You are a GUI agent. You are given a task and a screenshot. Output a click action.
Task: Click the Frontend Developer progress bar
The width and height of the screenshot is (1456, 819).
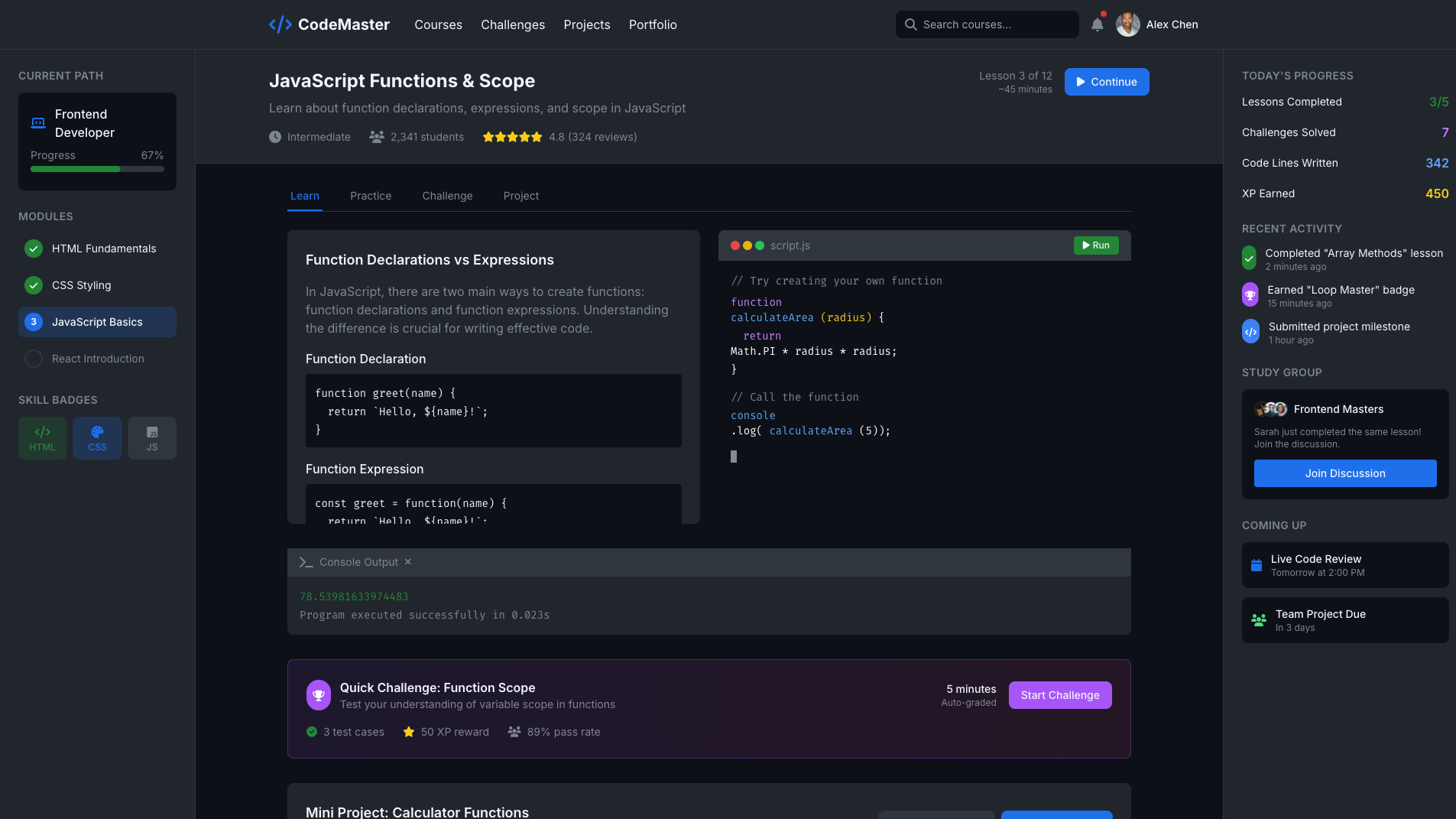pos(97,168)
